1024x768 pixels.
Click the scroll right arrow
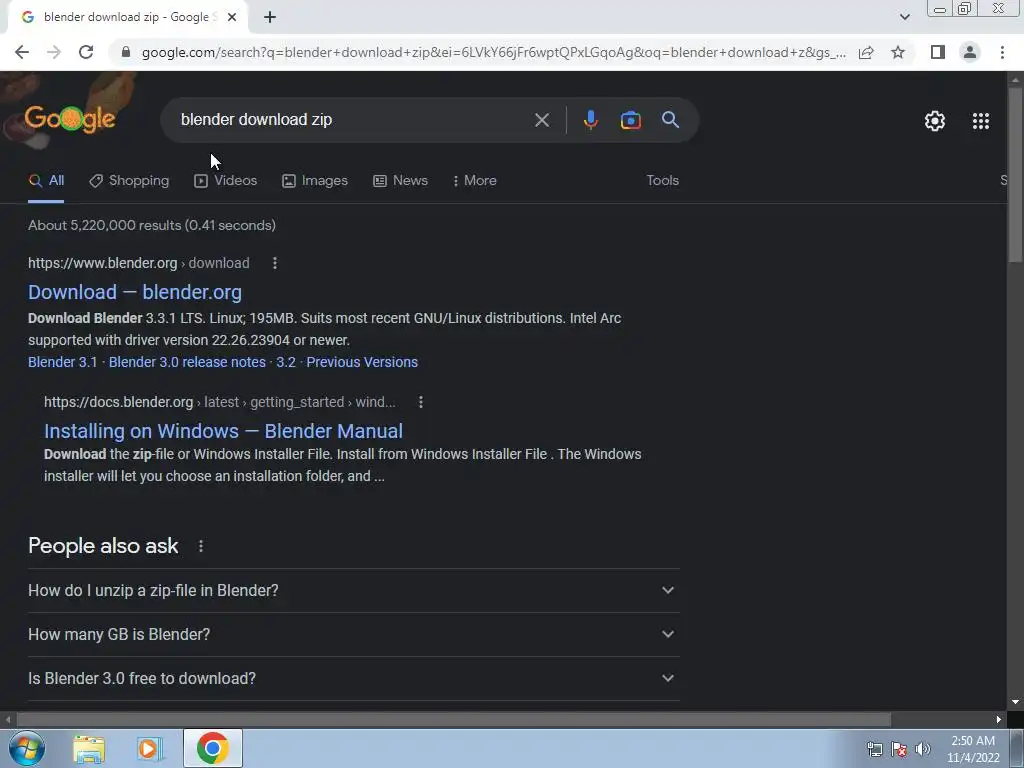pos(999,720)
